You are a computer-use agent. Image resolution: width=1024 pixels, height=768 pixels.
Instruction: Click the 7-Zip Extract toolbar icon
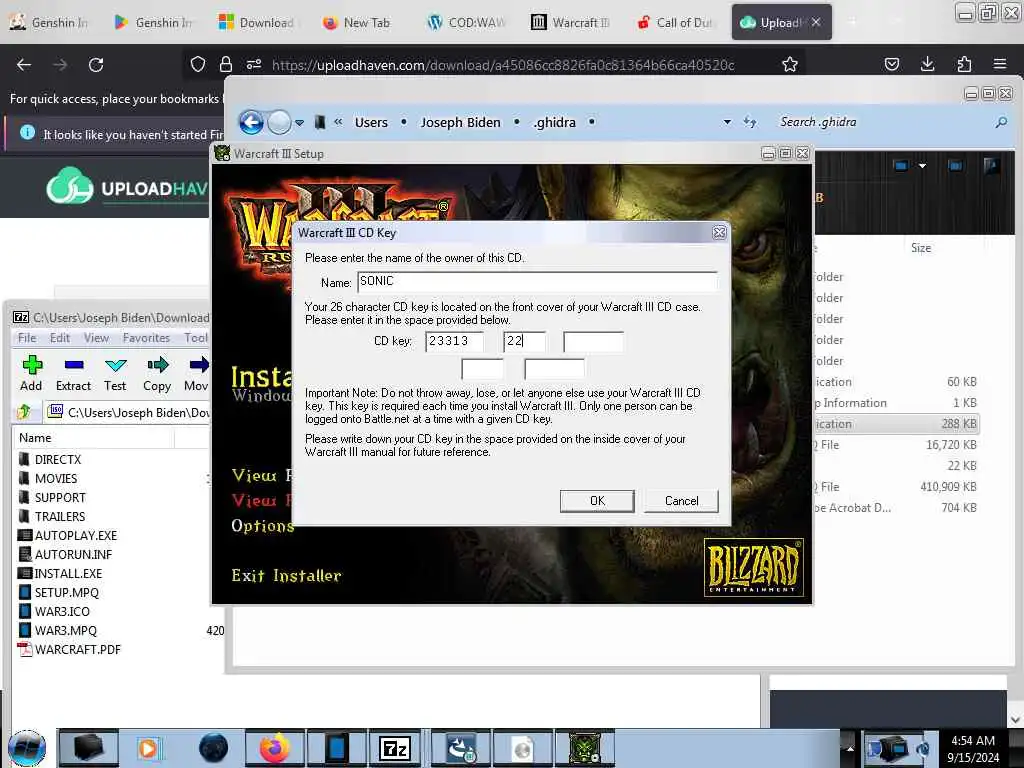coord(73,374)
